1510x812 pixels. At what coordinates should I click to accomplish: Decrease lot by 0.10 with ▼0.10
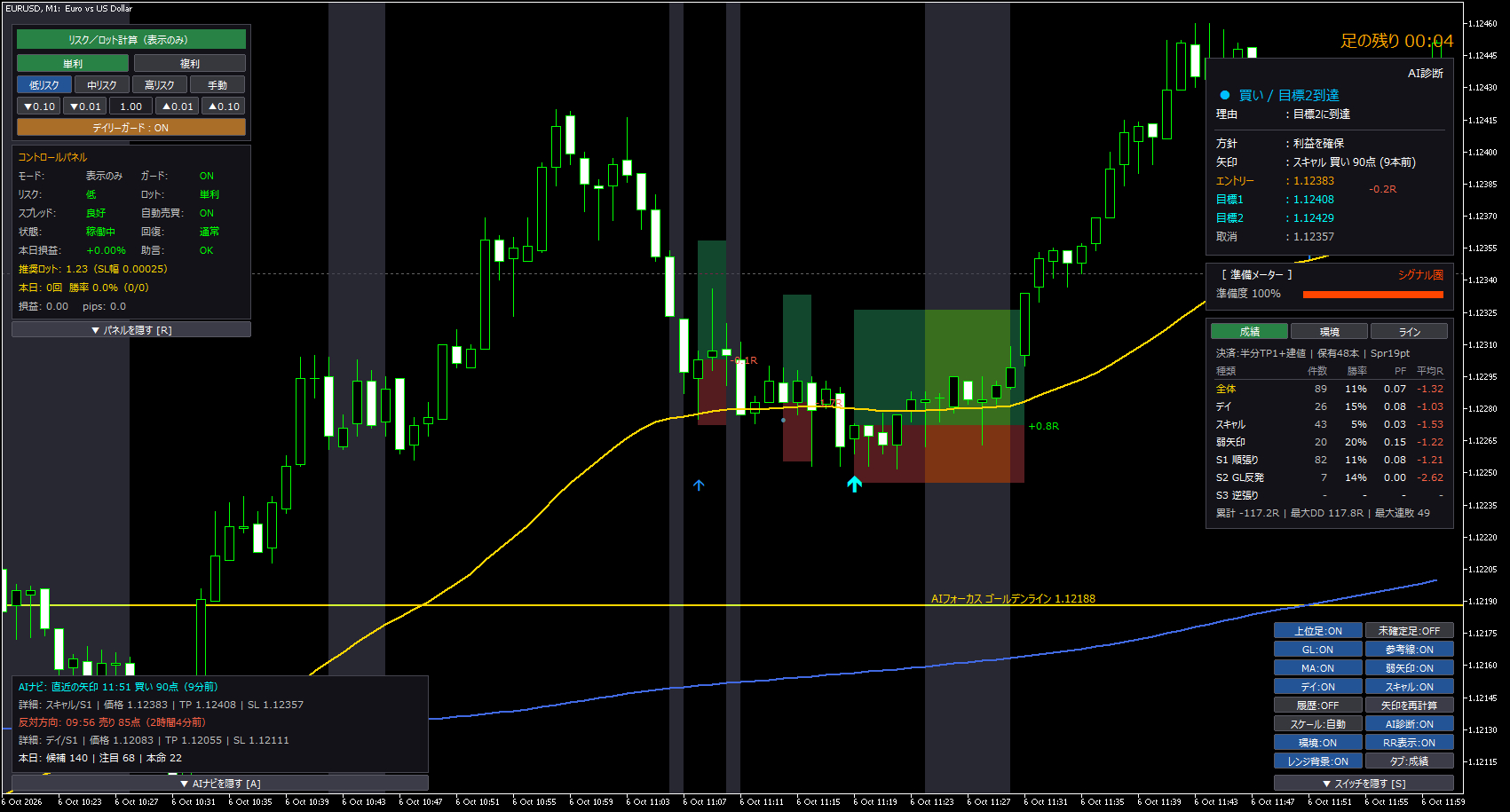39,106
